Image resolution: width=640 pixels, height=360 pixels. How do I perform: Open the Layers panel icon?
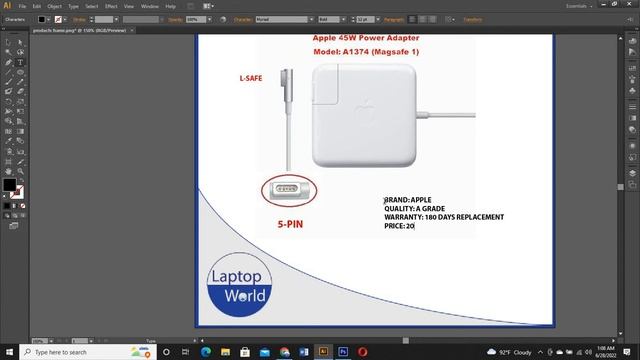[x=632, y=173]
